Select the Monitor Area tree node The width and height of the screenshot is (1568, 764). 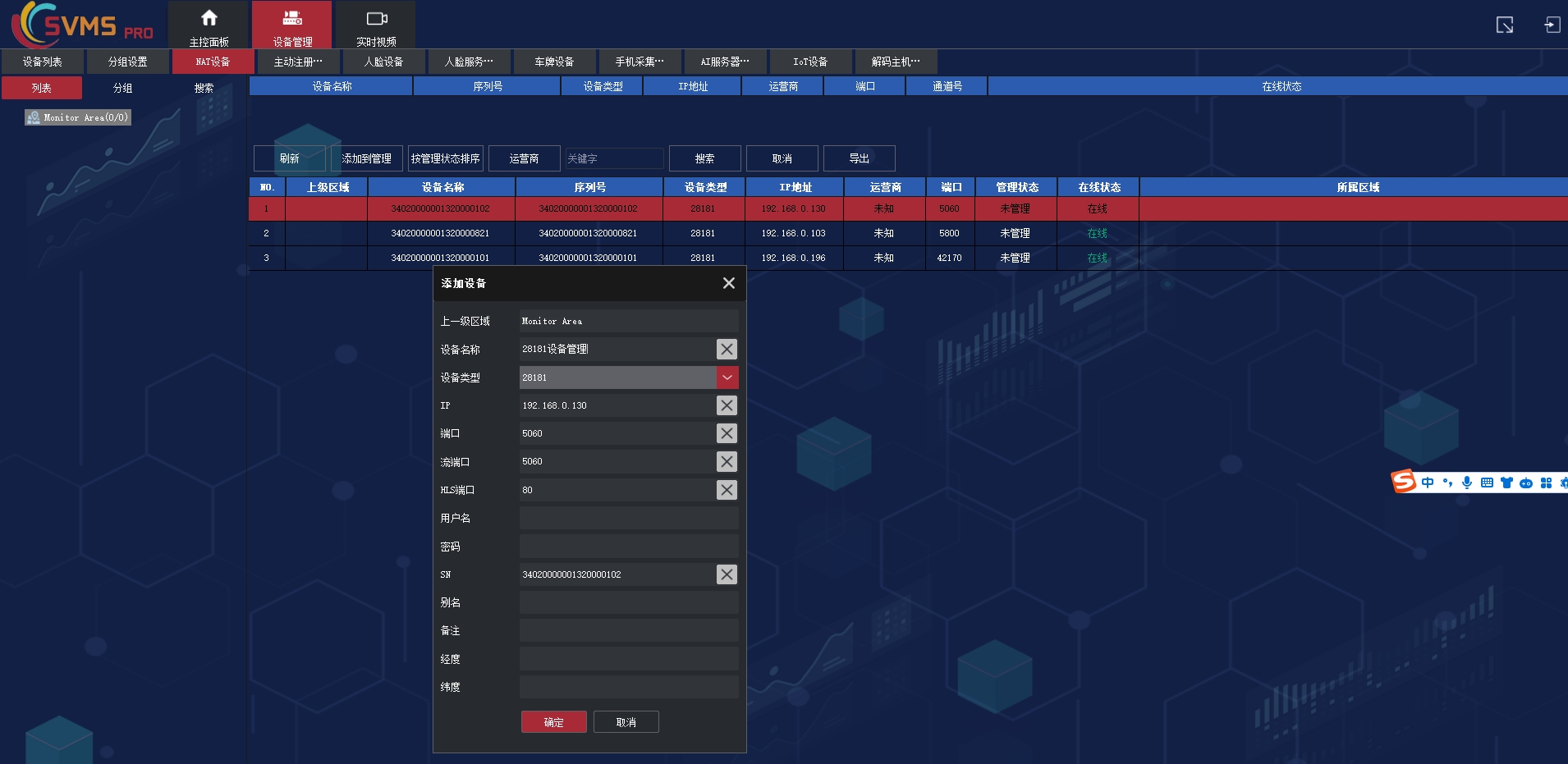click(78, 117)
